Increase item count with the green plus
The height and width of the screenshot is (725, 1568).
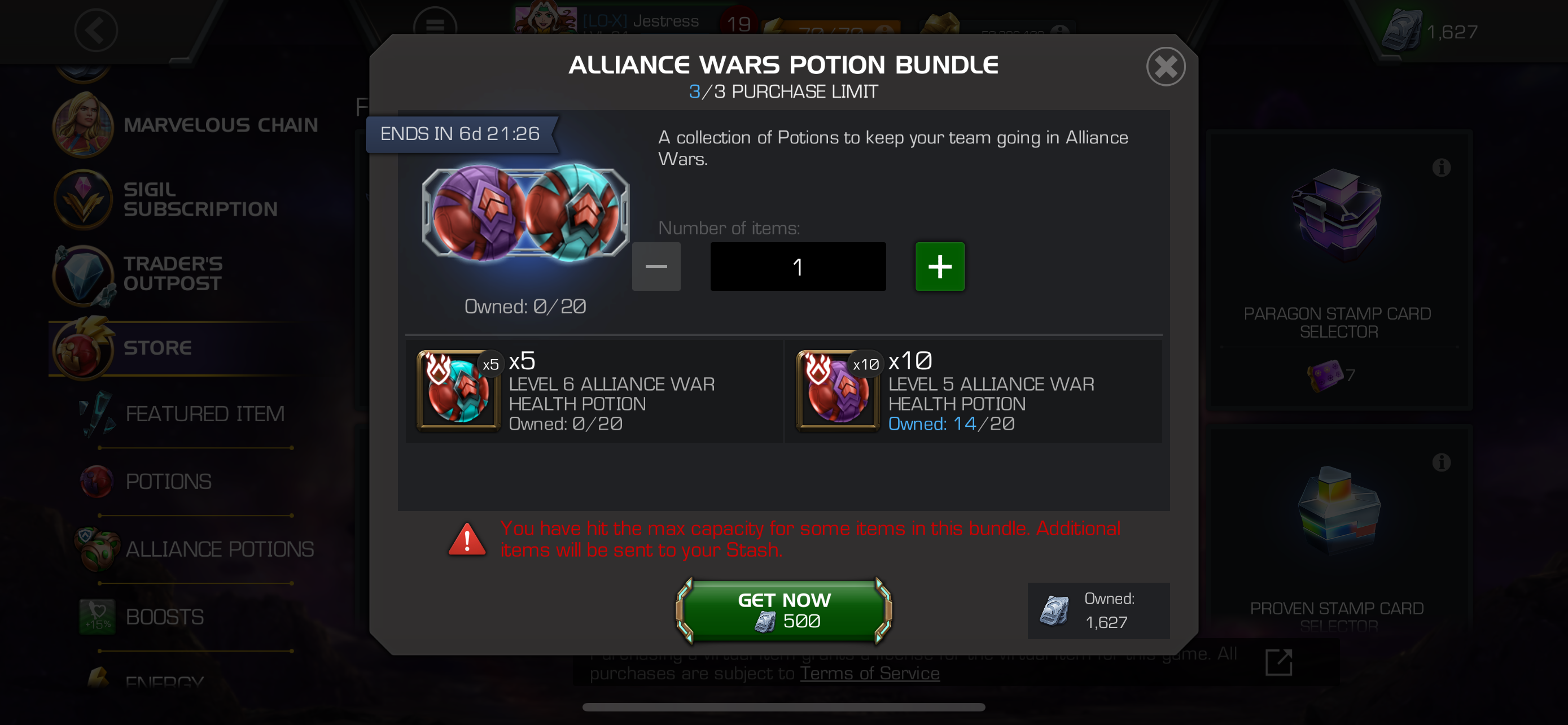pyautogui.click(x=940, y=267)
